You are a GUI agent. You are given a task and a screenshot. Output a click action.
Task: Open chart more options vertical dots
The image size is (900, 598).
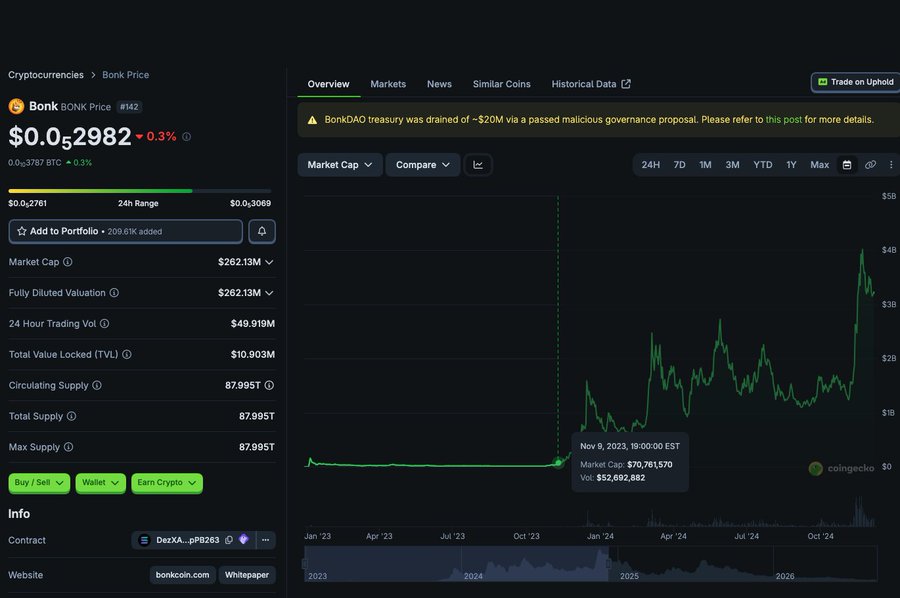click(891, 165)
